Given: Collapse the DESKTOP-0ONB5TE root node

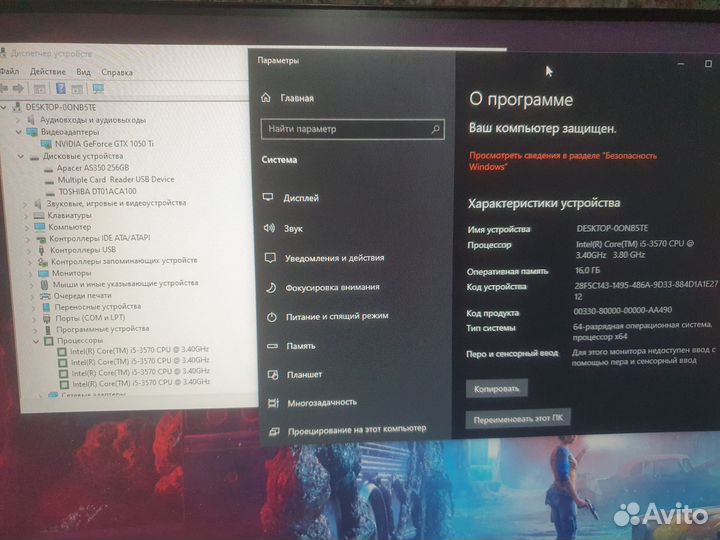Looking at the screenshot, I should [x=4, y=107].
